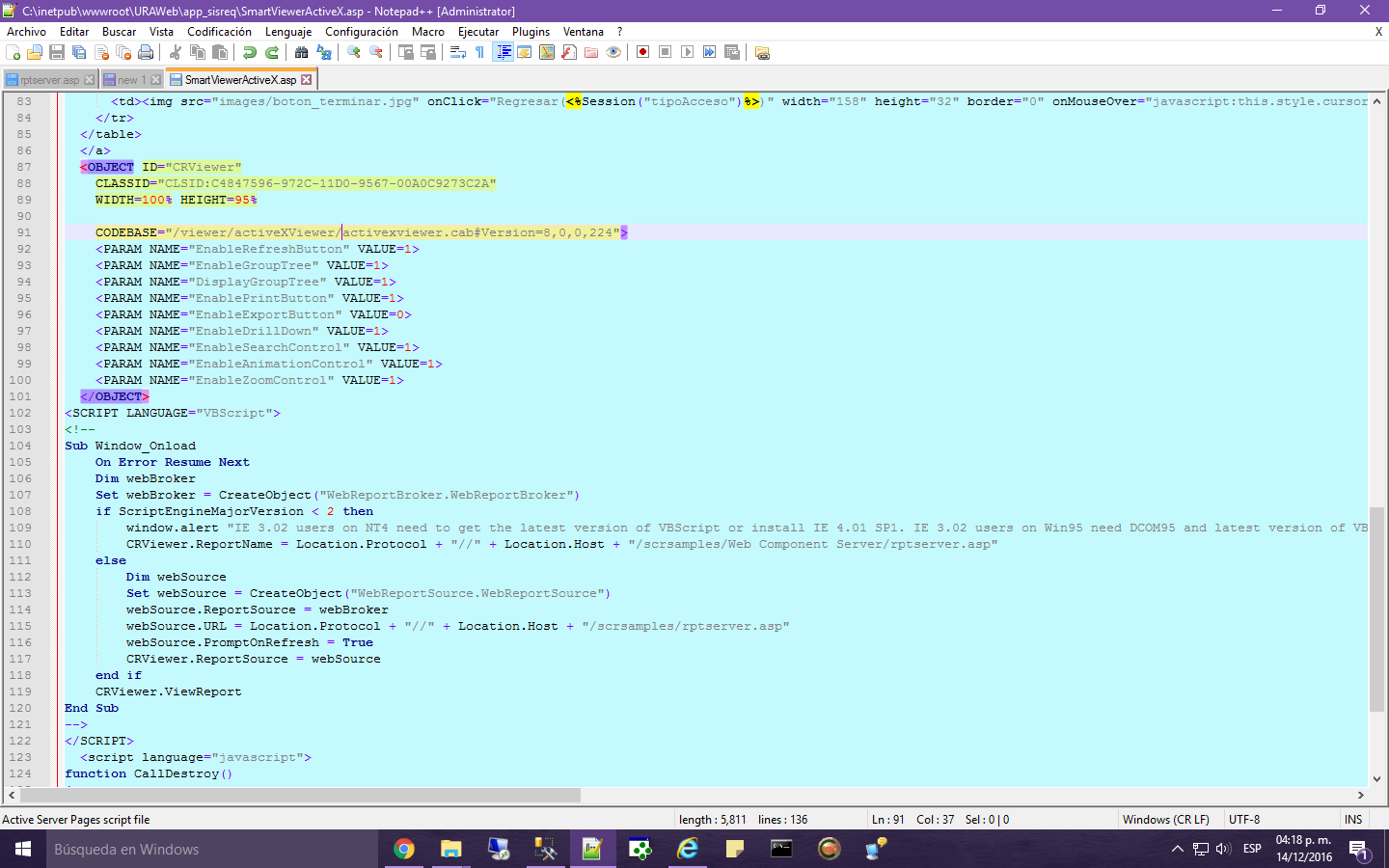Click the Copy toolbar icon
Viewport: 1389px width, 868px height.
point(198,52)
